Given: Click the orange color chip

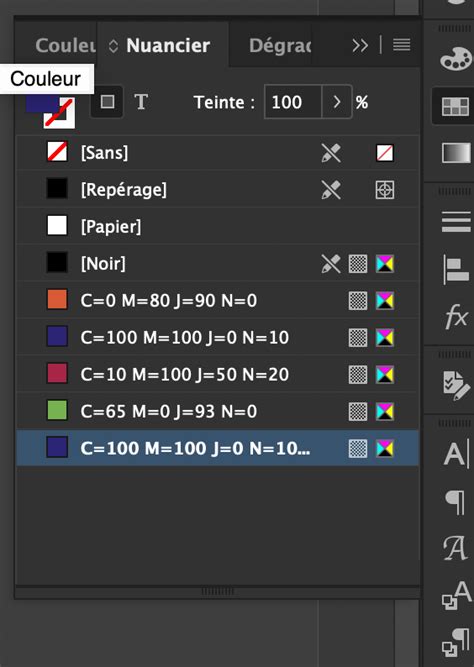Looking at the screenshot, I should click(x=57, y=299).
